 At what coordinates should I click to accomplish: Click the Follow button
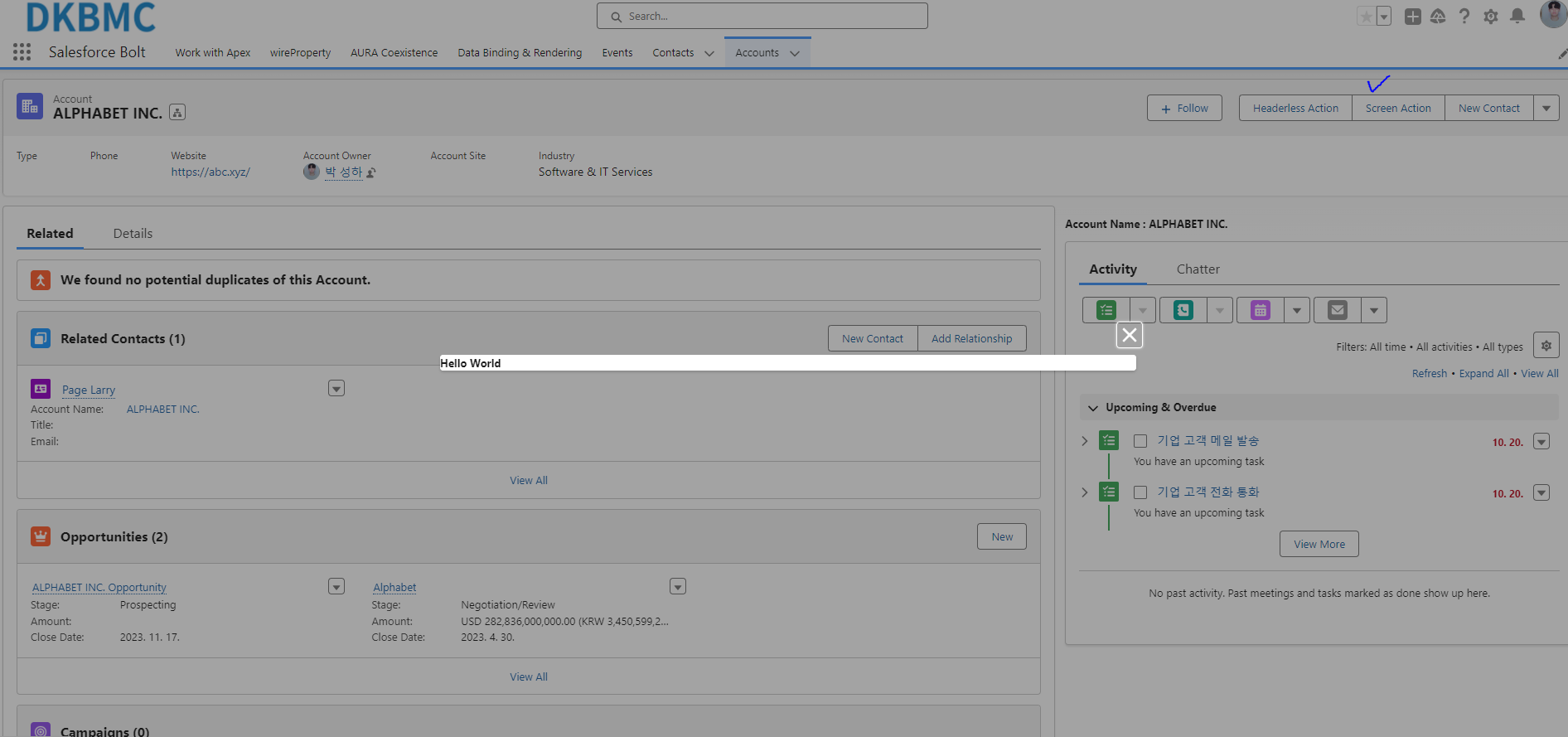click(1184, 109)
